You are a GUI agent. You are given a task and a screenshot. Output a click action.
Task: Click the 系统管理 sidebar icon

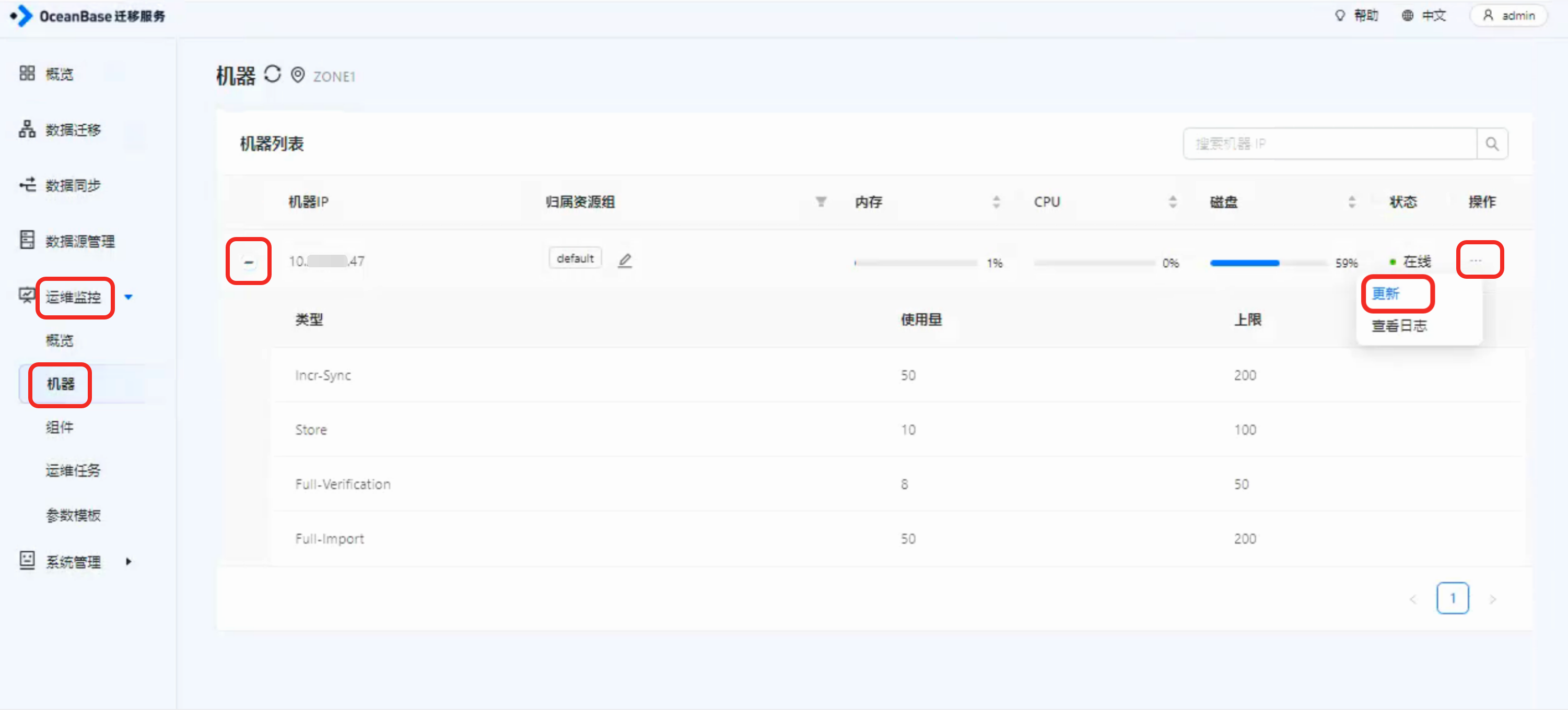point(27,560)
